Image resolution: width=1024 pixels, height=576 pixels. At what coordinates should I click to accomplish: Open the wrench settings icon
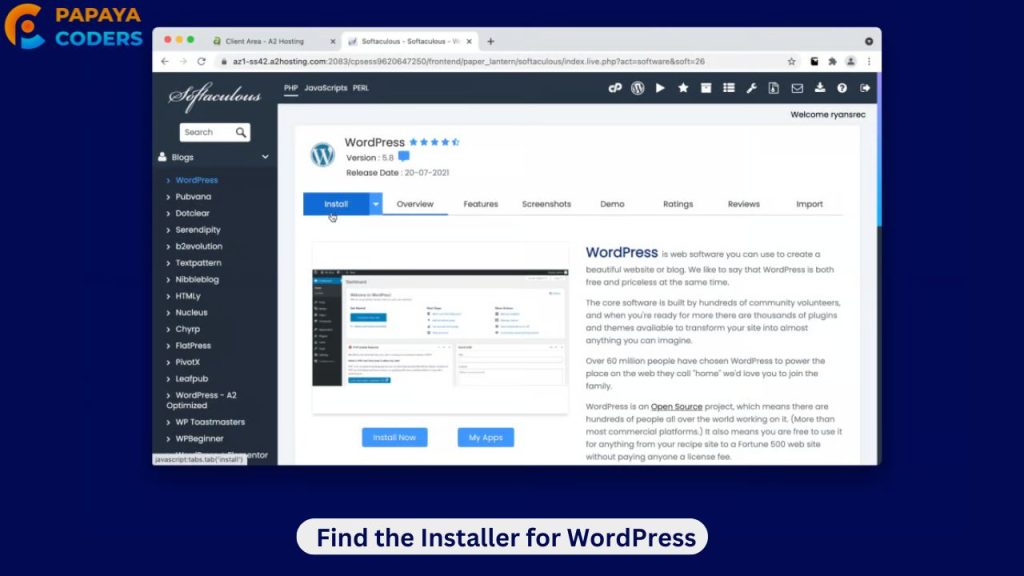click(x=751, y=88)
